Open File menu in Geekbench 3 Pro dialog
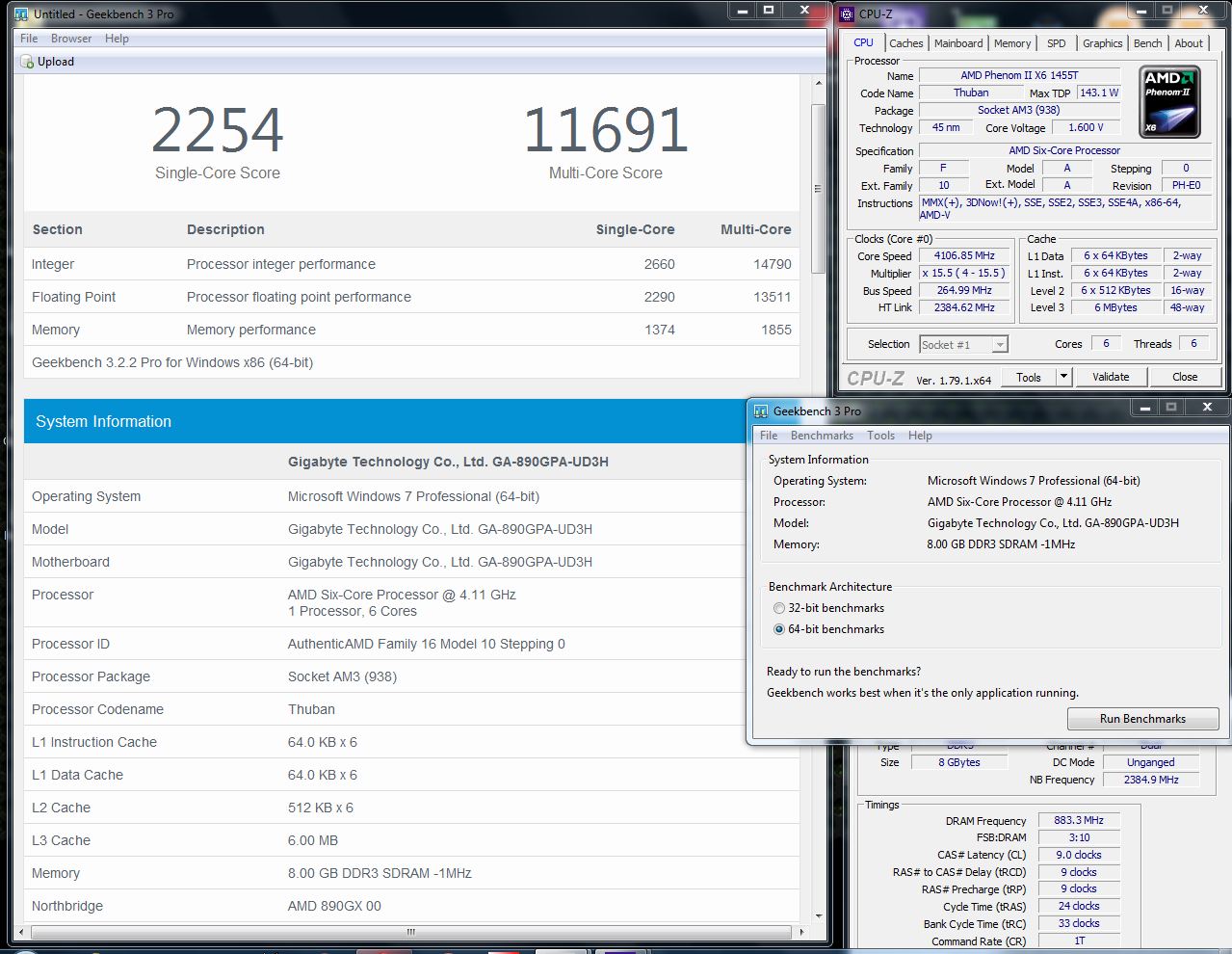Image resolution: width=1232 pixels, height=954 pixels. tap(769, 436)
